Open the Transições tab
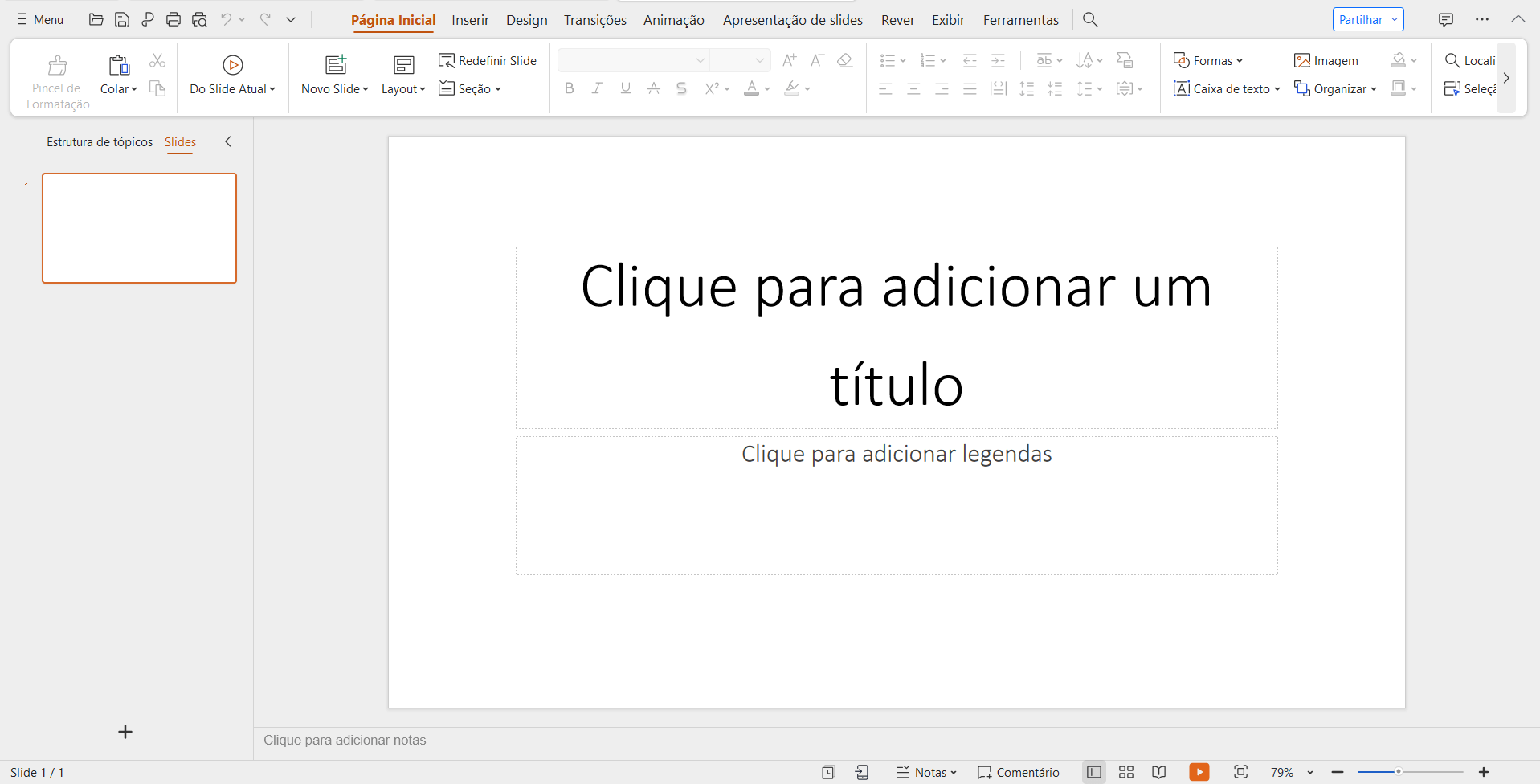Image resolution: width=1540 pixels, height=784 pixels. tap(594, 20)
